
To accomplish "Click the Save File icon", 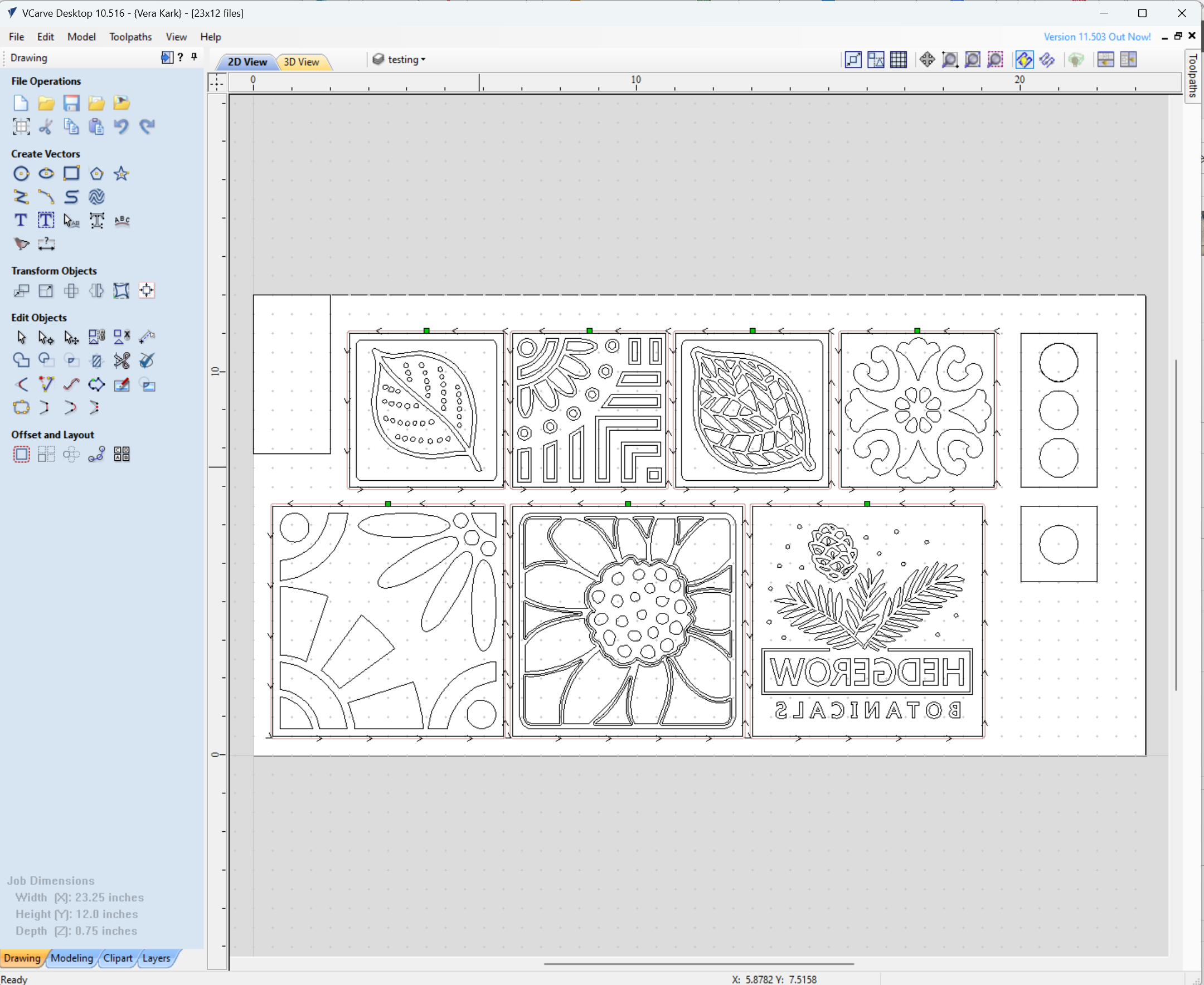I will [x=71, y=103].
